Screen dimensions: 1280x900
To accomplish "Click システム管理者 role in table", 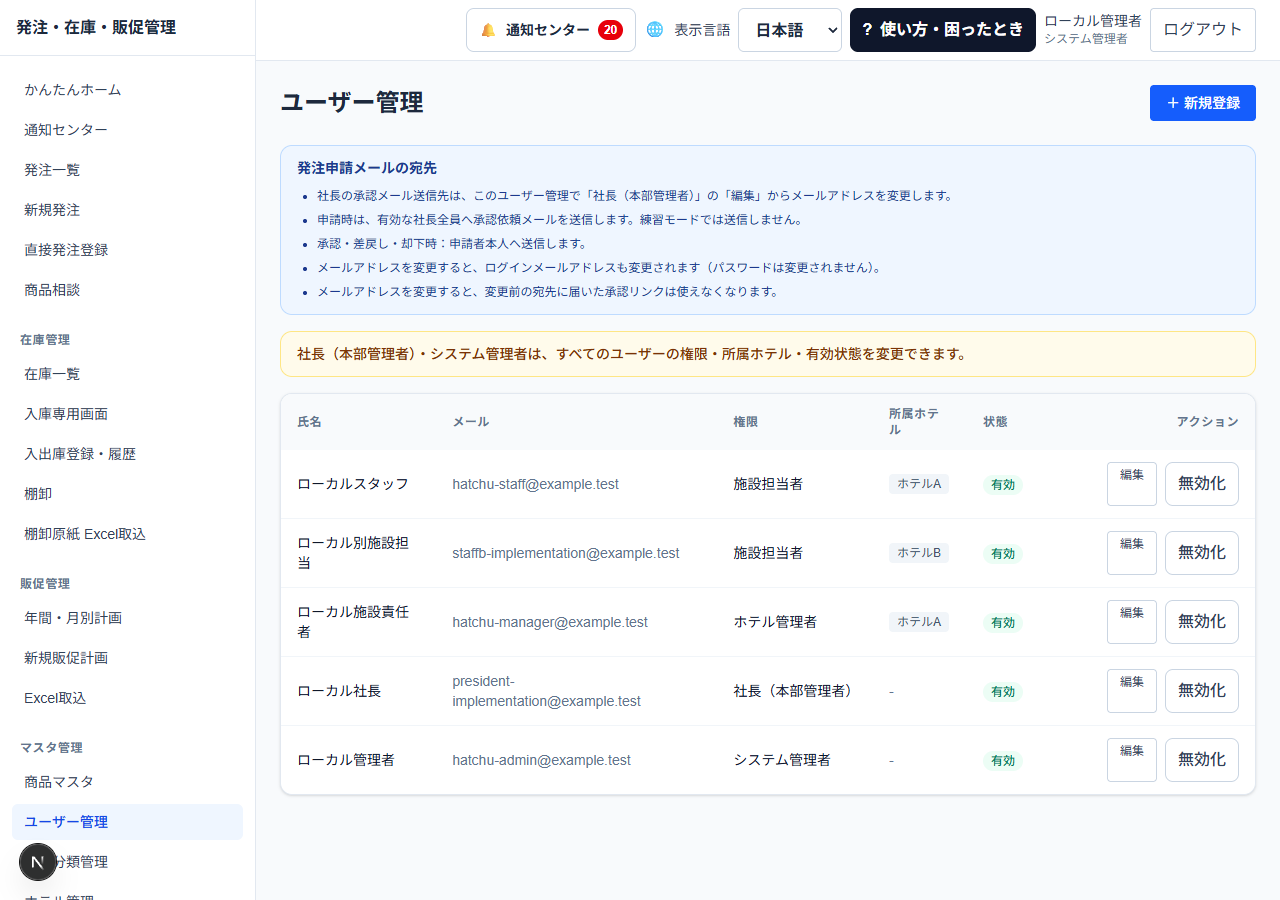I will pyautogui.click(x=782, y=760).
